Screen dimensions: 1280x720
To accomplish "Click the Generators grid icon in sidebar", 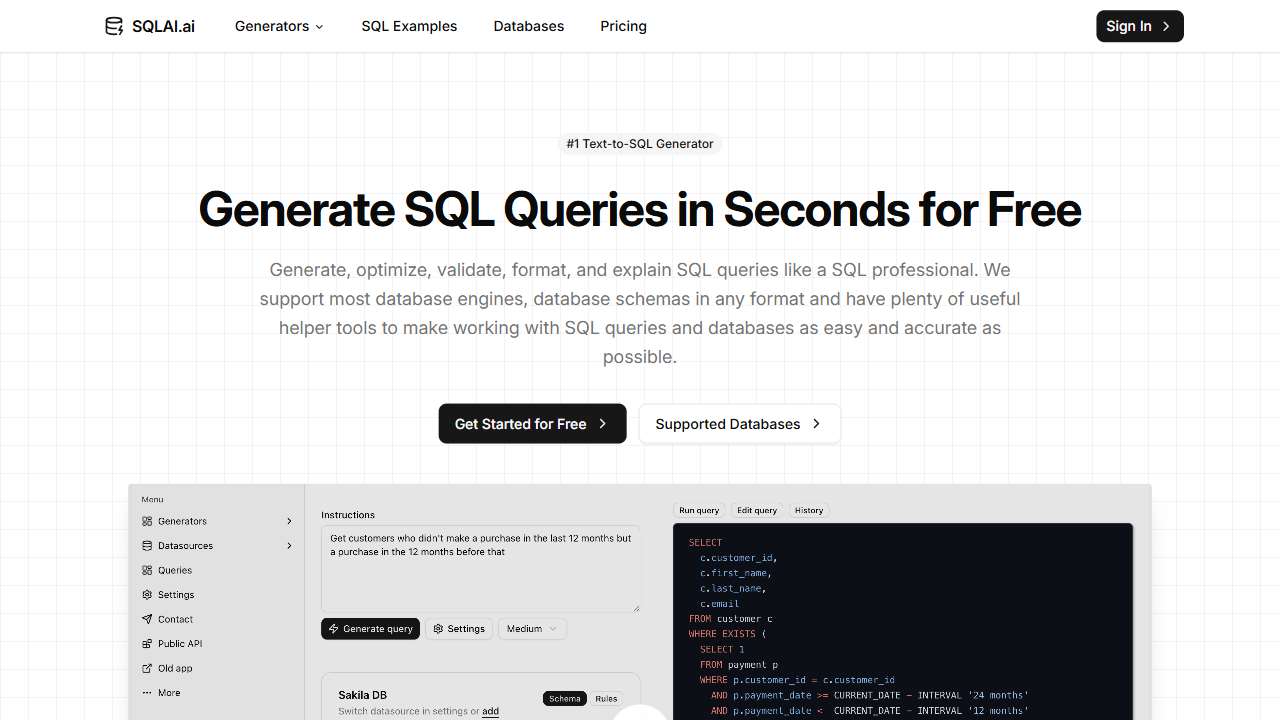I will 147,521.
